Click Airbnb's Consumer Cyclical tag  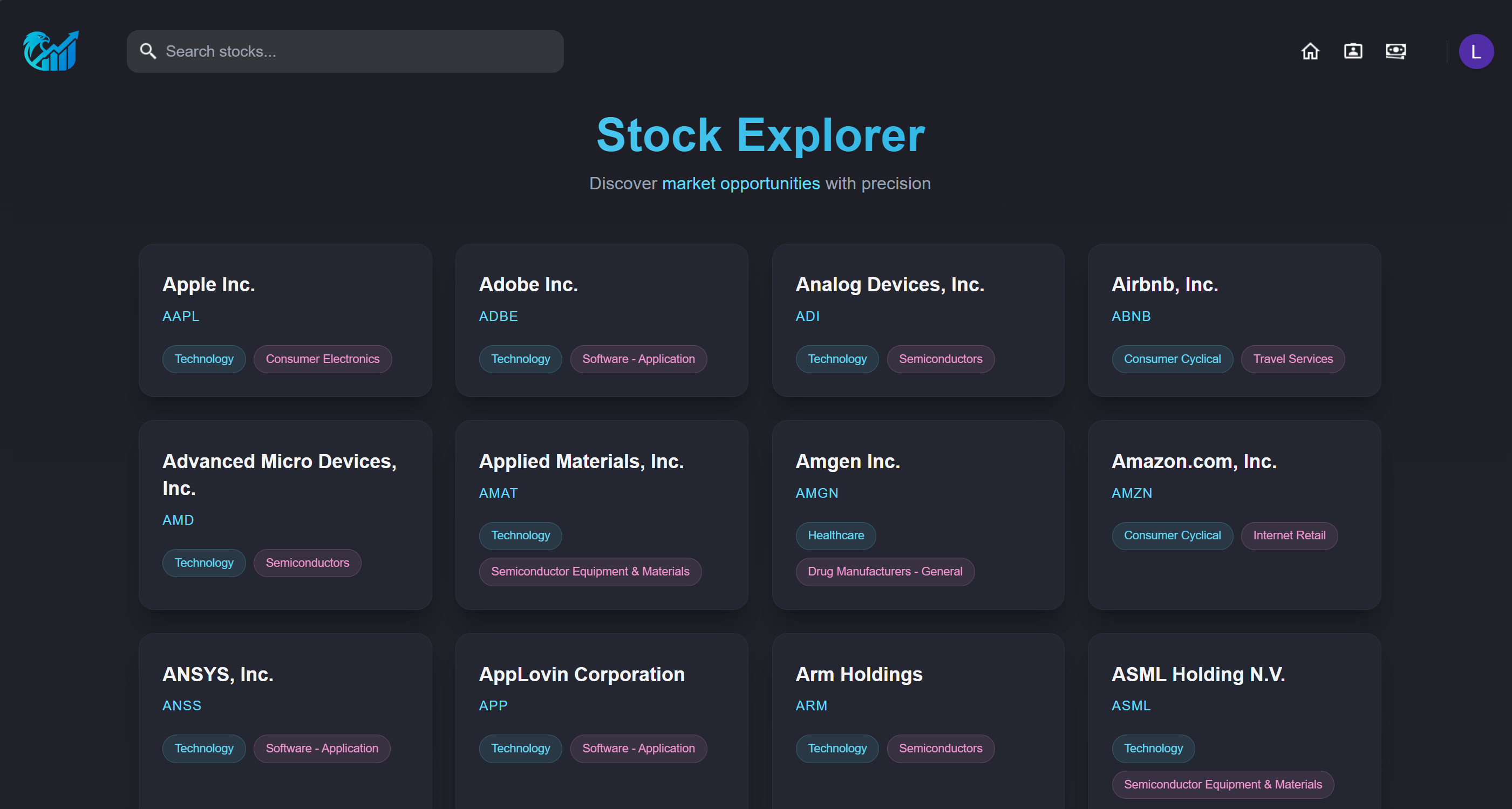[x=1172, y=359]
